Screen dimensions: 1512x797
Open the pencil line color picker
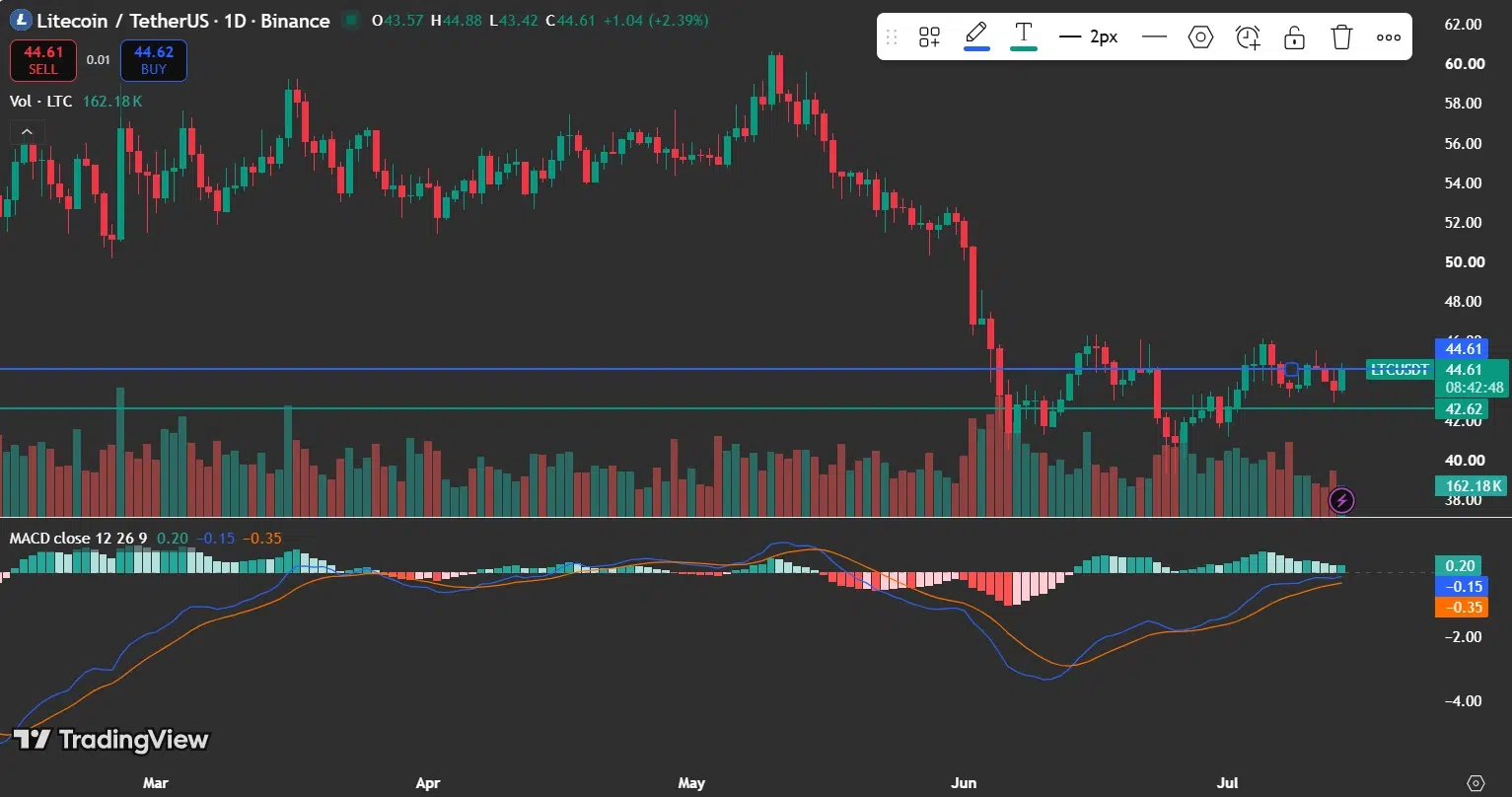point(976,37)
